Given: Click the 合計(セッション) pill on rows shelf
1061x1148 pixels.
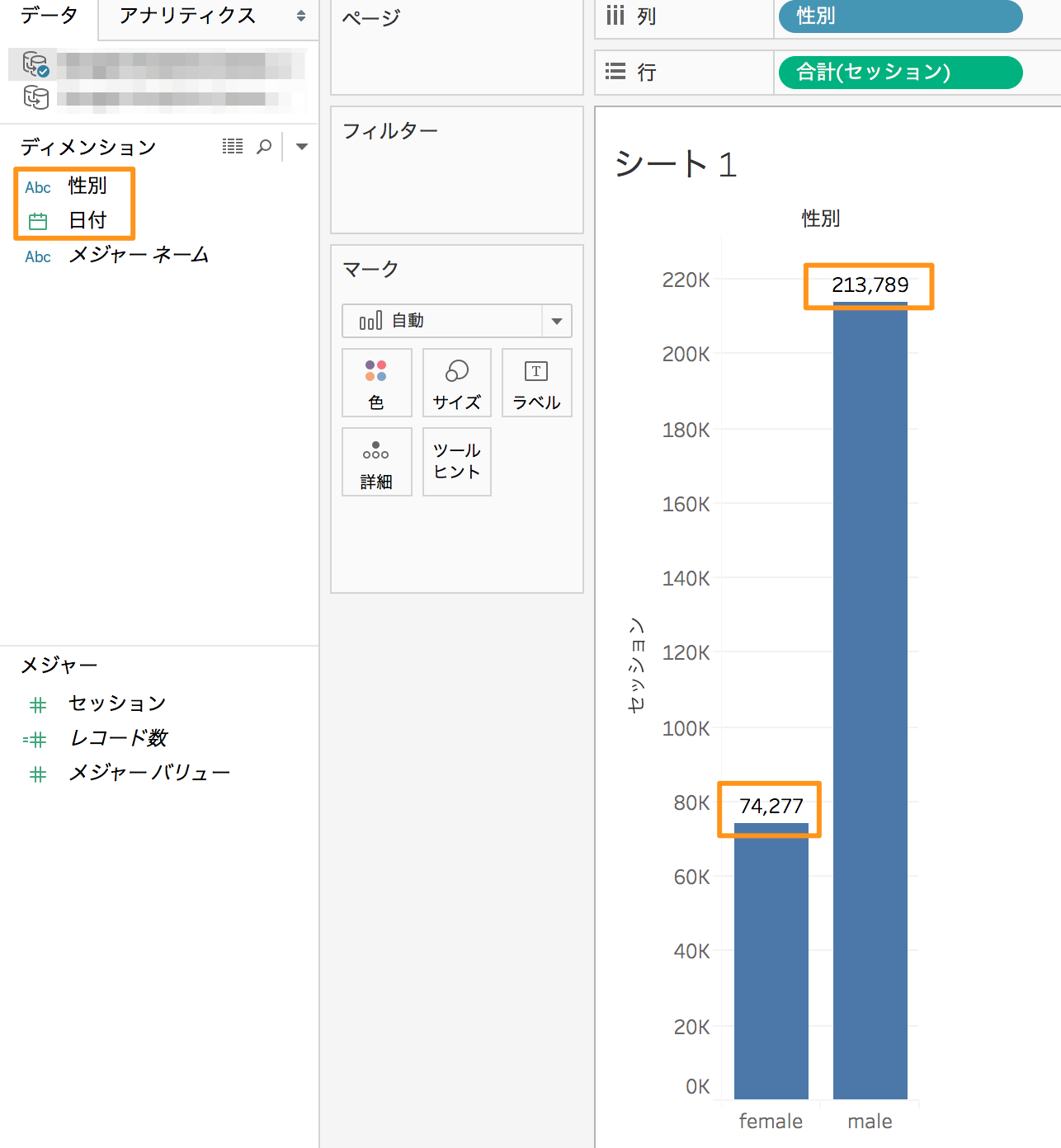Looking at the screenshot, I should pyautogui.click(x=900, y=73).
